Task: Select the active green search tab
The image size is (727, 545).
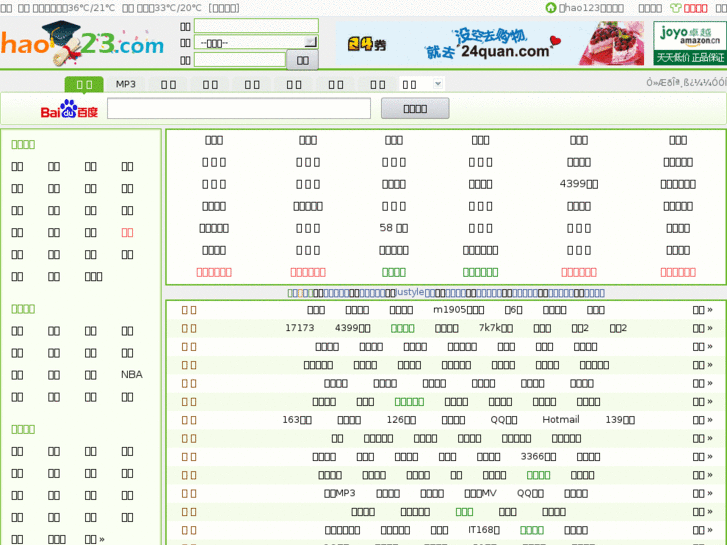Action: [84, 84]
